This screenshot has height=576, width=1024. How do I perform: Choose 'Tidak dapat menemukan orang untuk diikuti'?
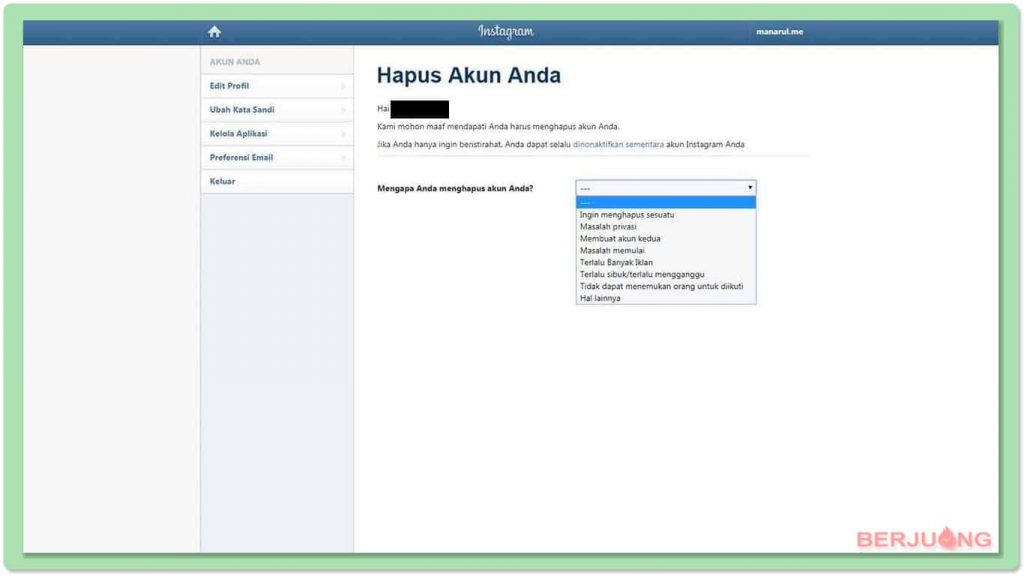point(665,286)
